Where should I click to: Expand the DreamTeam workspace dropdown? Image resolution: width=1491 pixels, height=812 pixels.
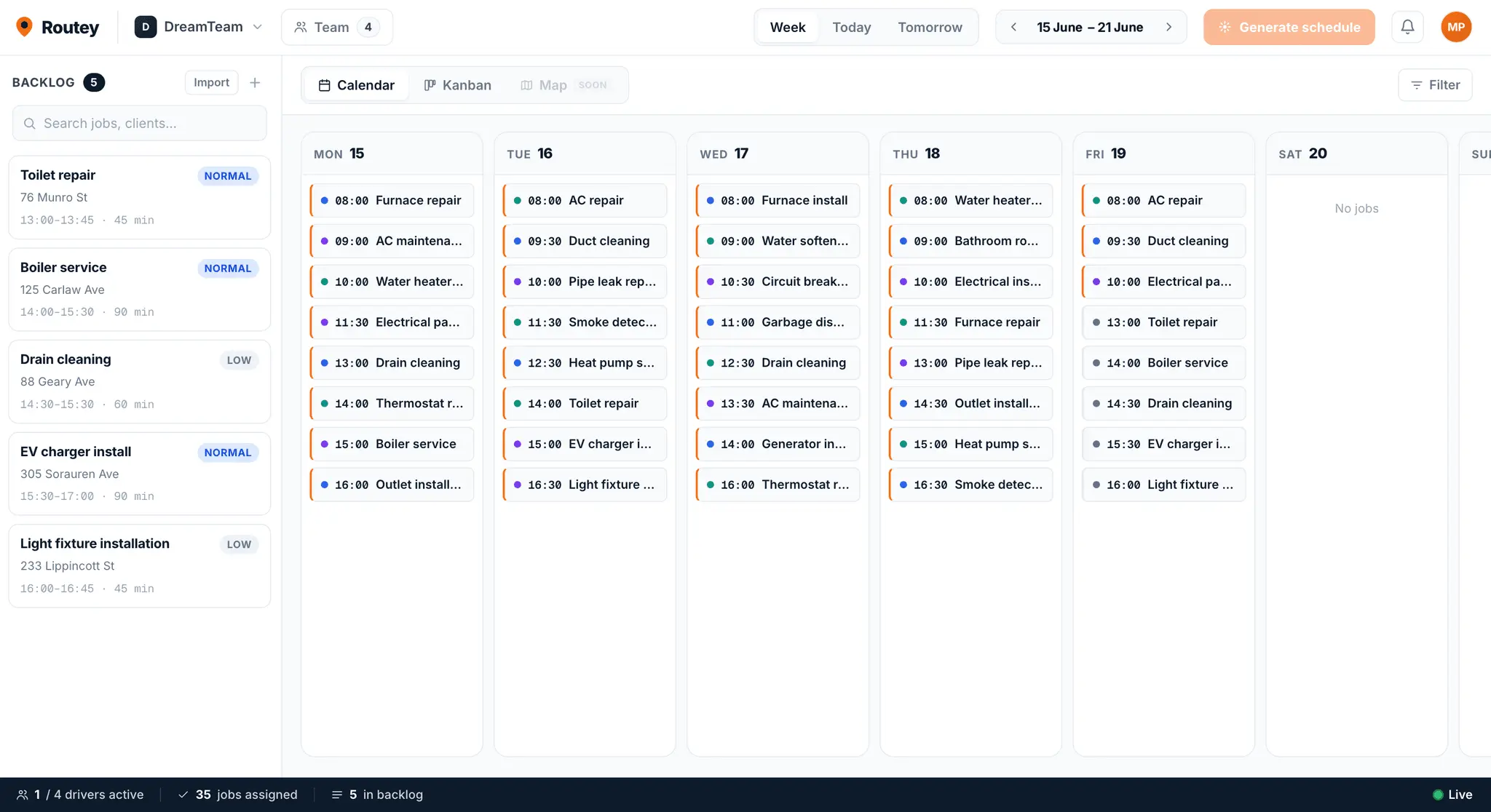coord(198,27)
